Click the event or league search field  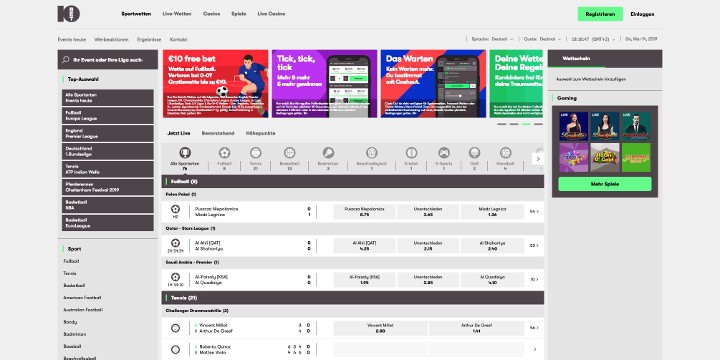107,60
